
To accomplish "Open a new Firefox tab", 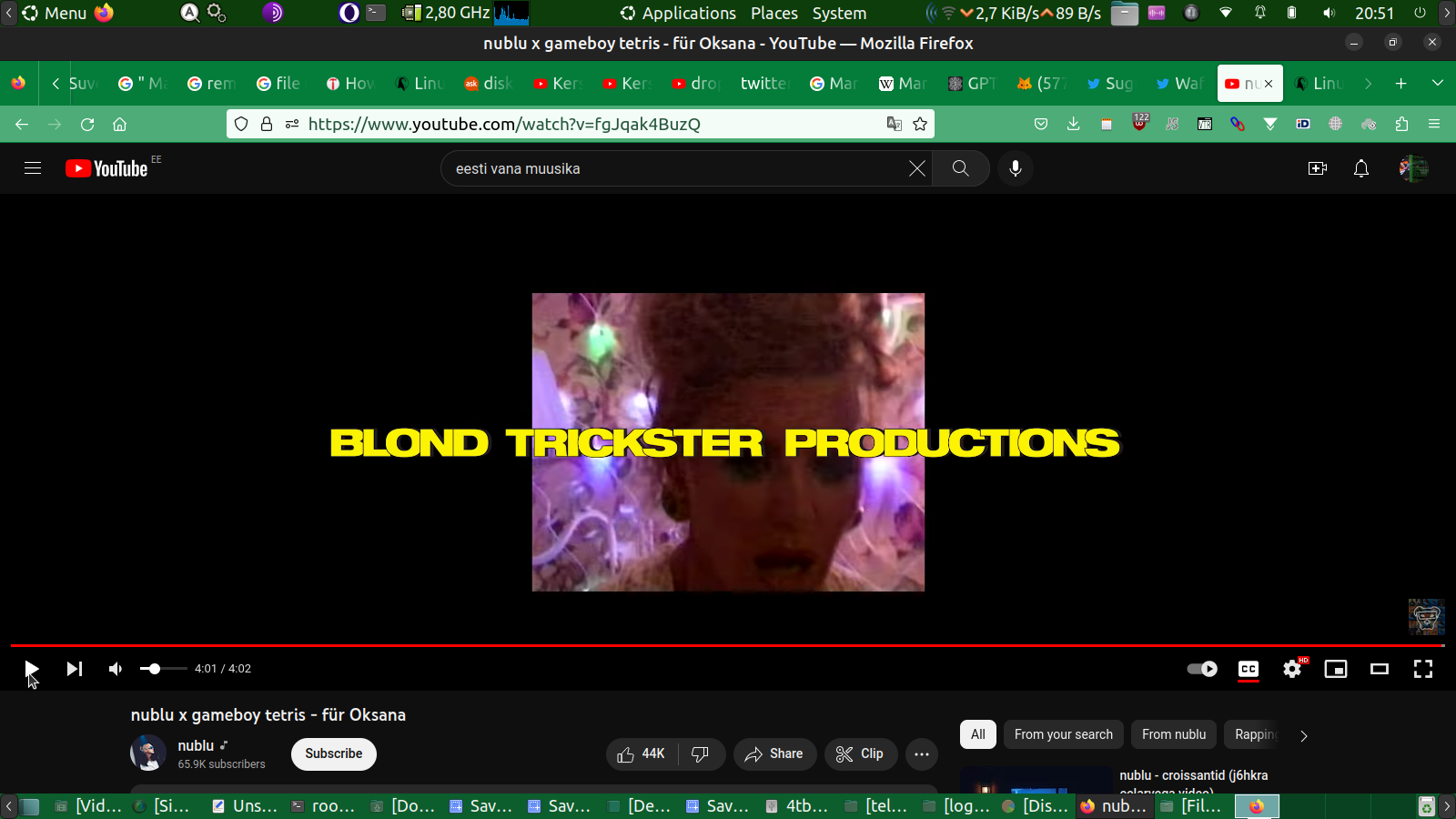I will coord(1401,84).
